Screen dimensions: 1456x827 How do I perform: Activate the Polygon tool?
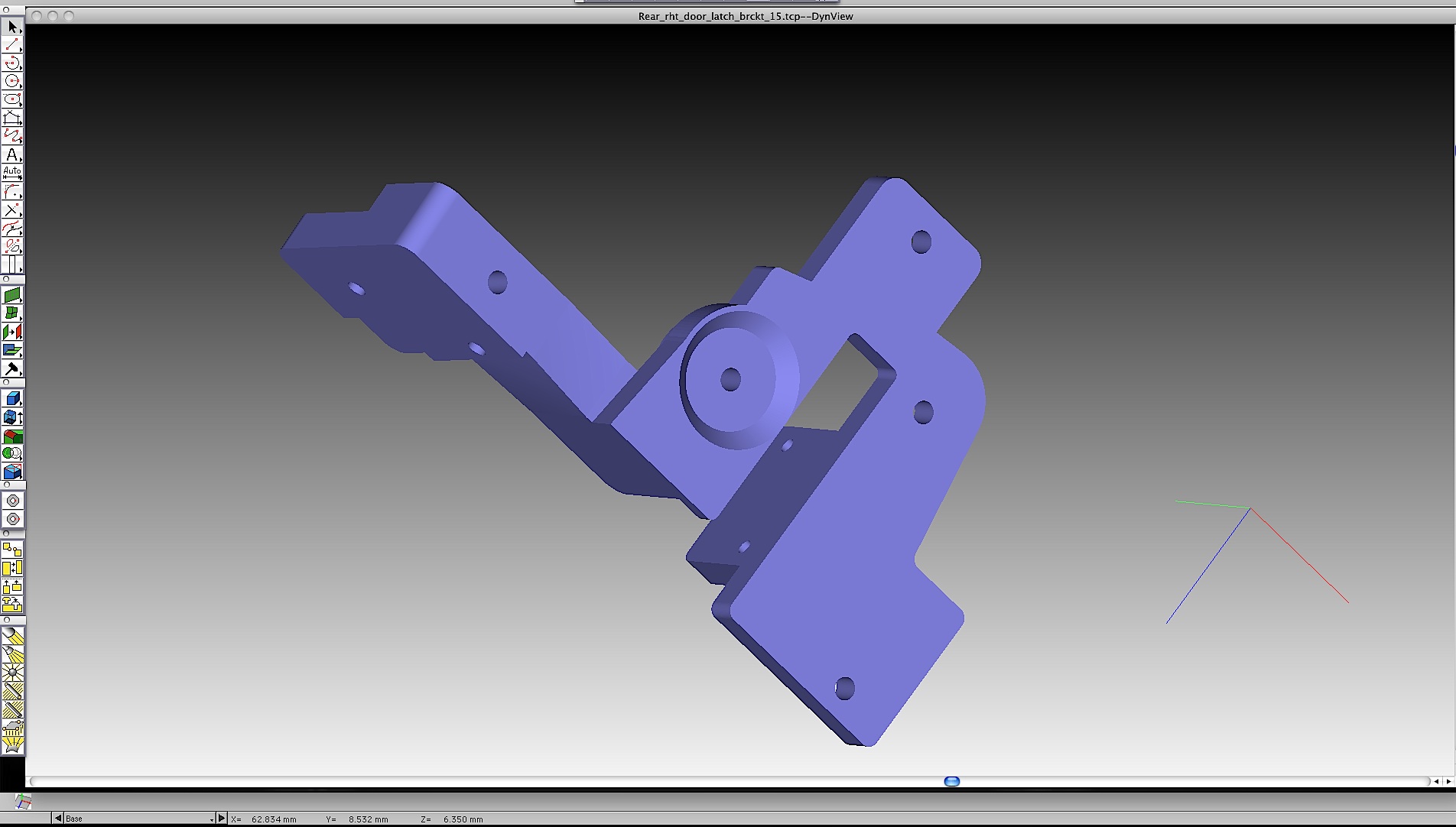tap(12, 118)
